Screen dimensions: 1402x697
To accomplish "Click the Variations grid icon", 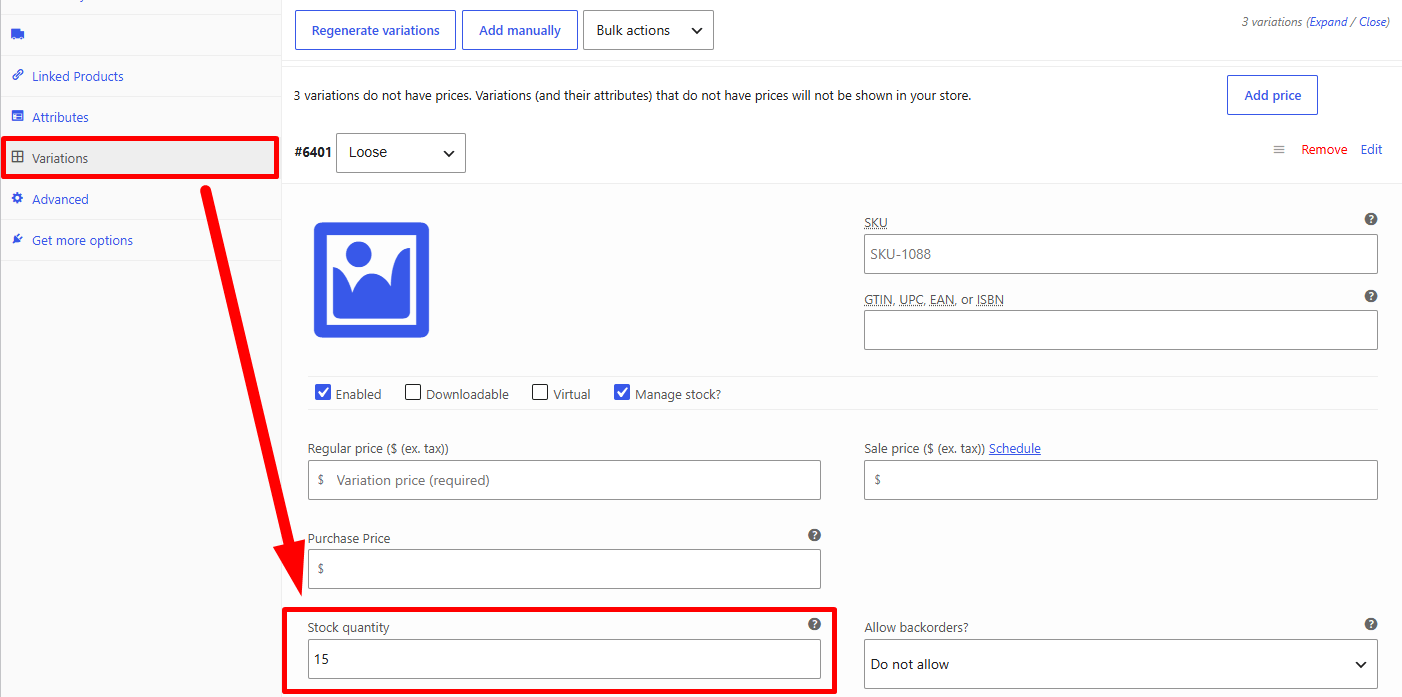I will click(x=17, y=157).
